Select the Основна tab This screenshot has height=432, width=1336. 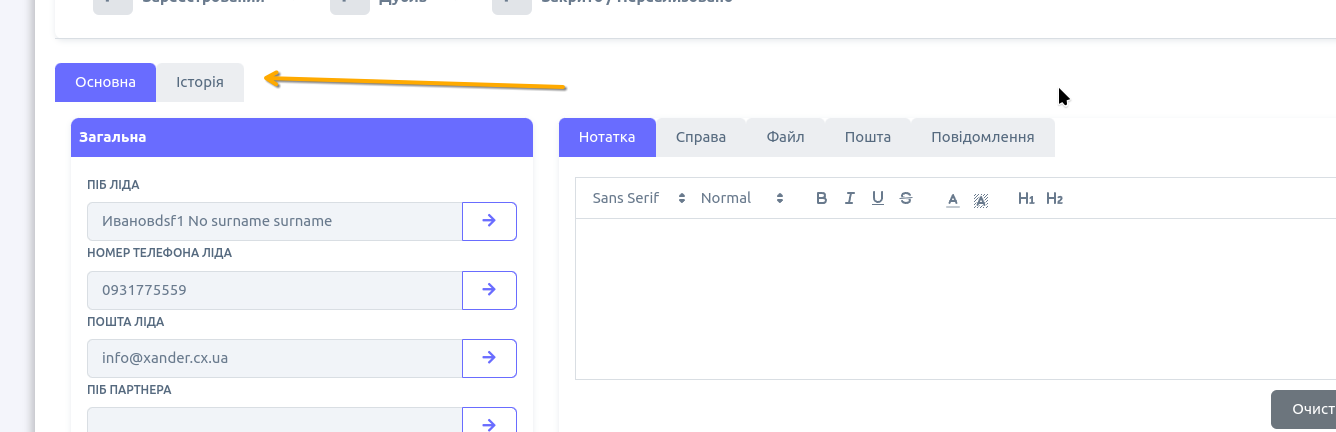105,82
